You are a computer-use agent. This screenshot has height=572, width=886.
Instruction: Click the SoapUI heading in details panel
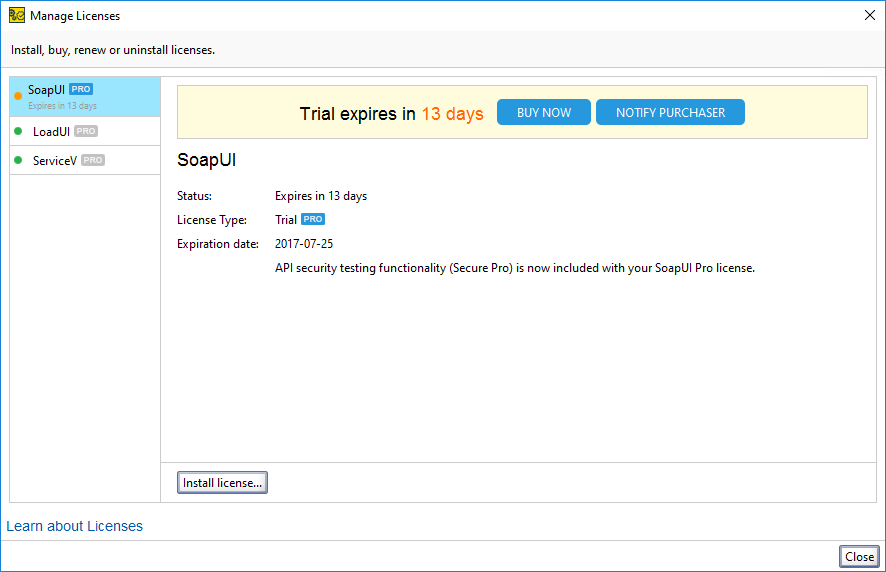[207, 160]
